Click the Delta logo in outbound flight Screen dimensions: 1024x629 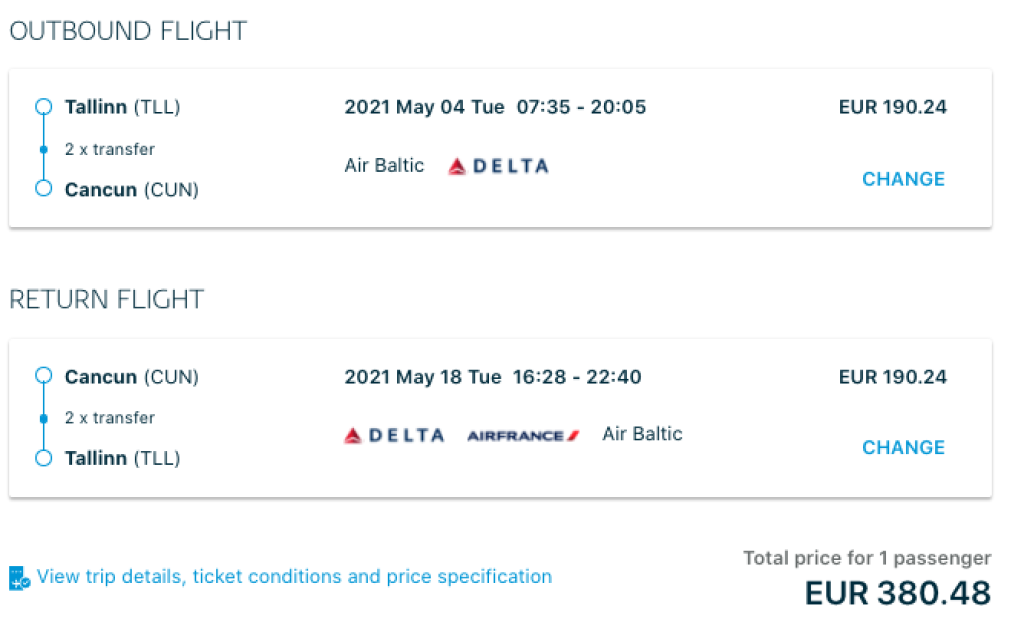[498, 166]
